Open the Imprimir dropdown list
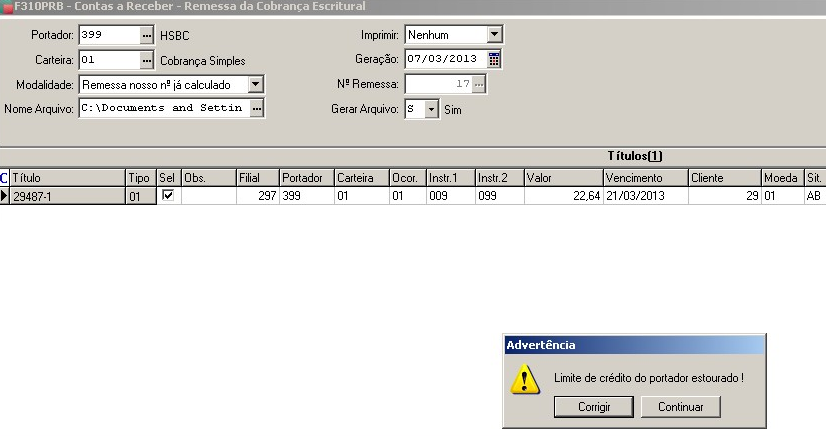The width and height of the screenshot is (826, 436). coord(494,35)
